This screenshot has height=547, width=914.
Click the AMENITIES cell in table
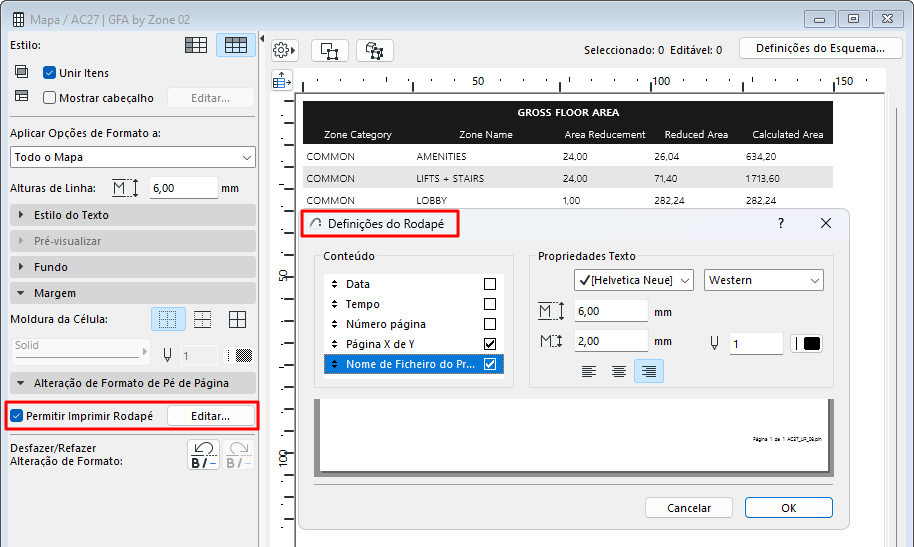click(x=441, y=156)
